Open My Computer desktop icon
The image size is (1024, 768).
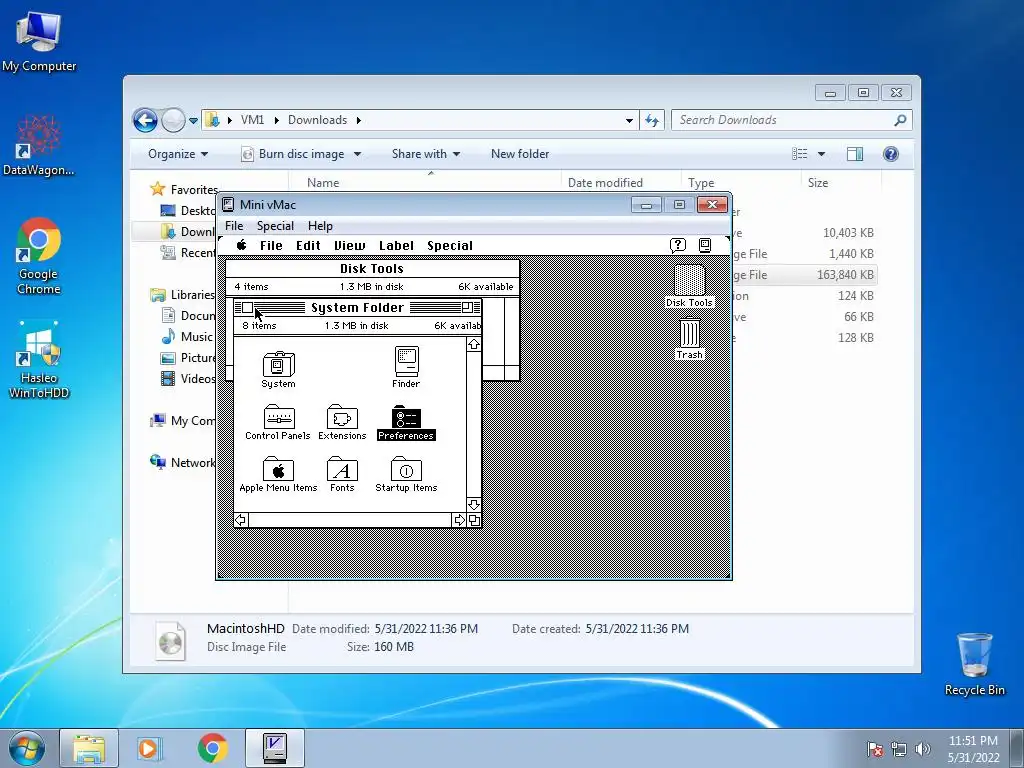click(39, 40)
